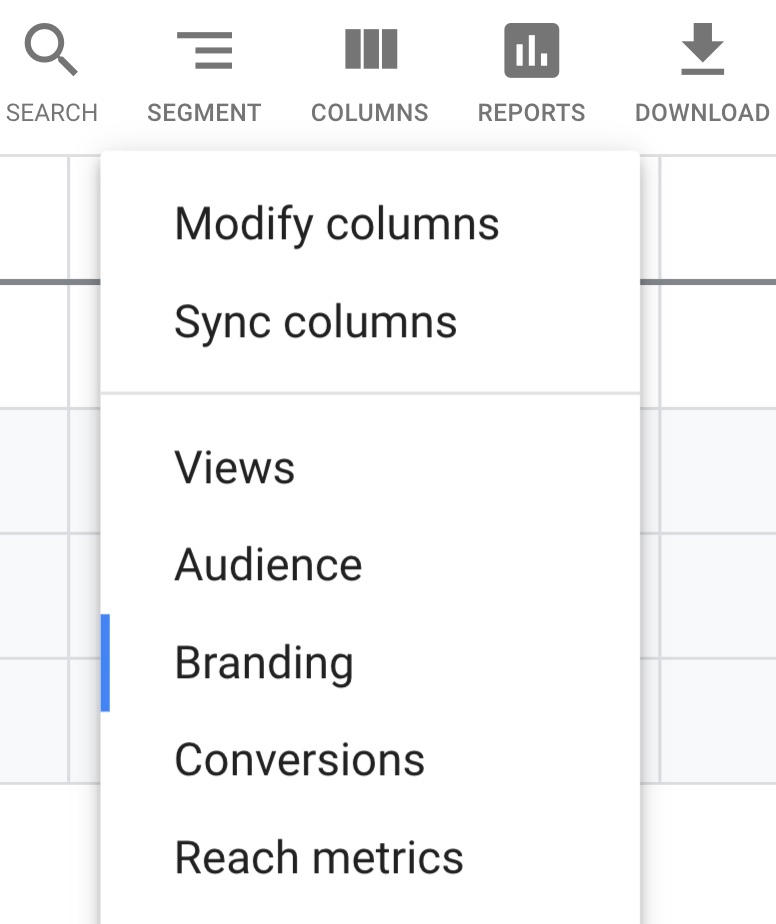Open the Segment filter icon

tap(204, 50)
